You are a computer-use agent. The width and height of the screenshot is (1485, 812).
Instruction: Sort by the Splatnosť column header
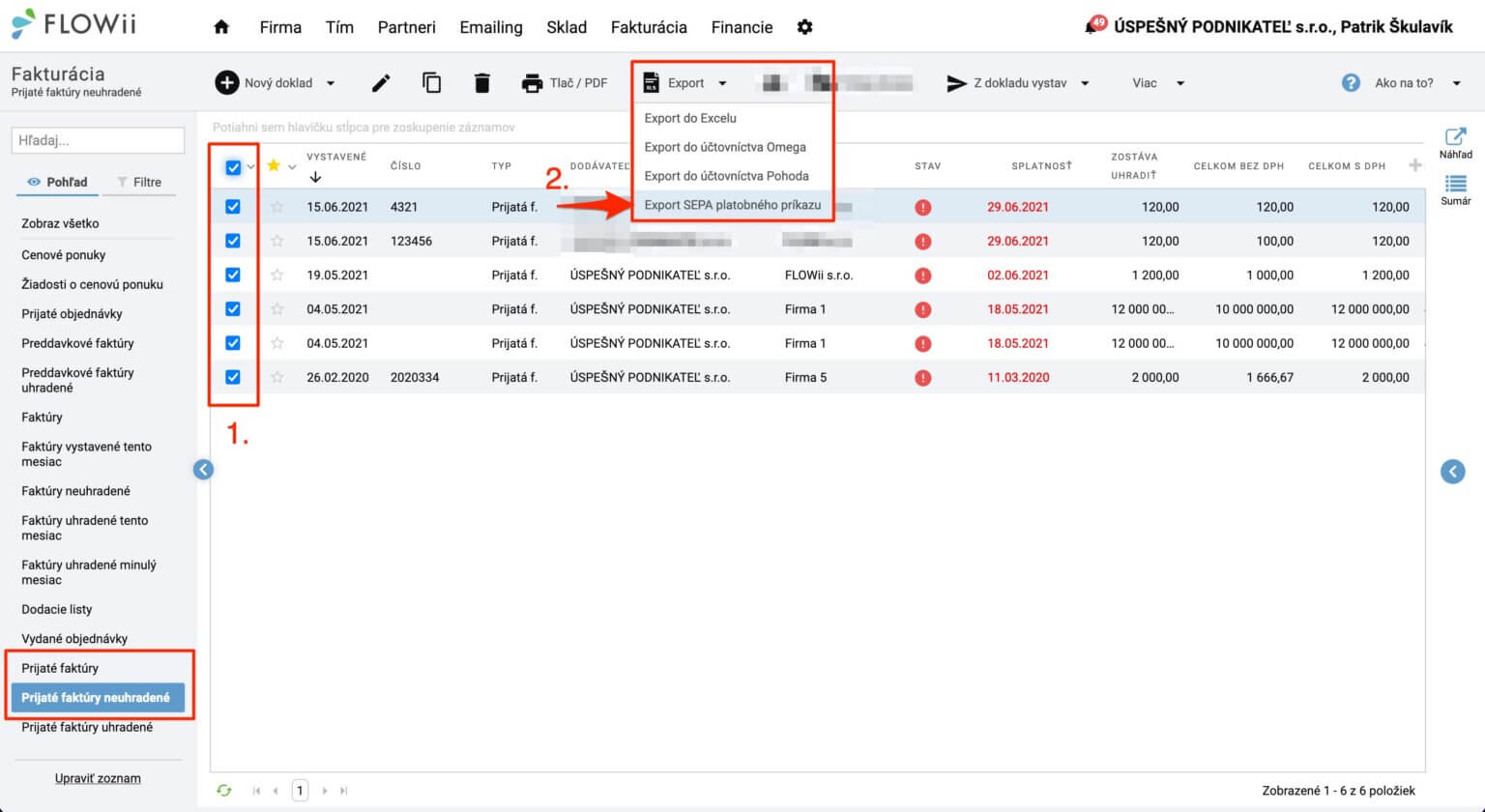[x=1041, y=165]
